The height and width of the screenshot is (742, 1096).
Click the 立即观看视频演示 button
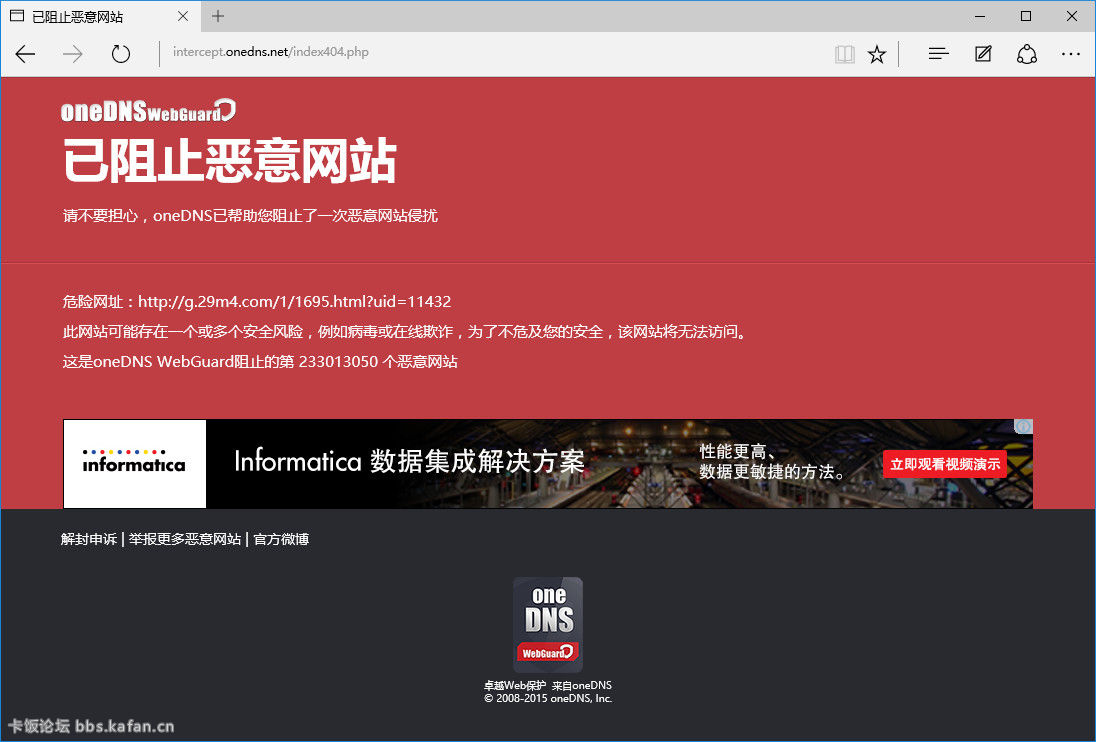(945, 464)
